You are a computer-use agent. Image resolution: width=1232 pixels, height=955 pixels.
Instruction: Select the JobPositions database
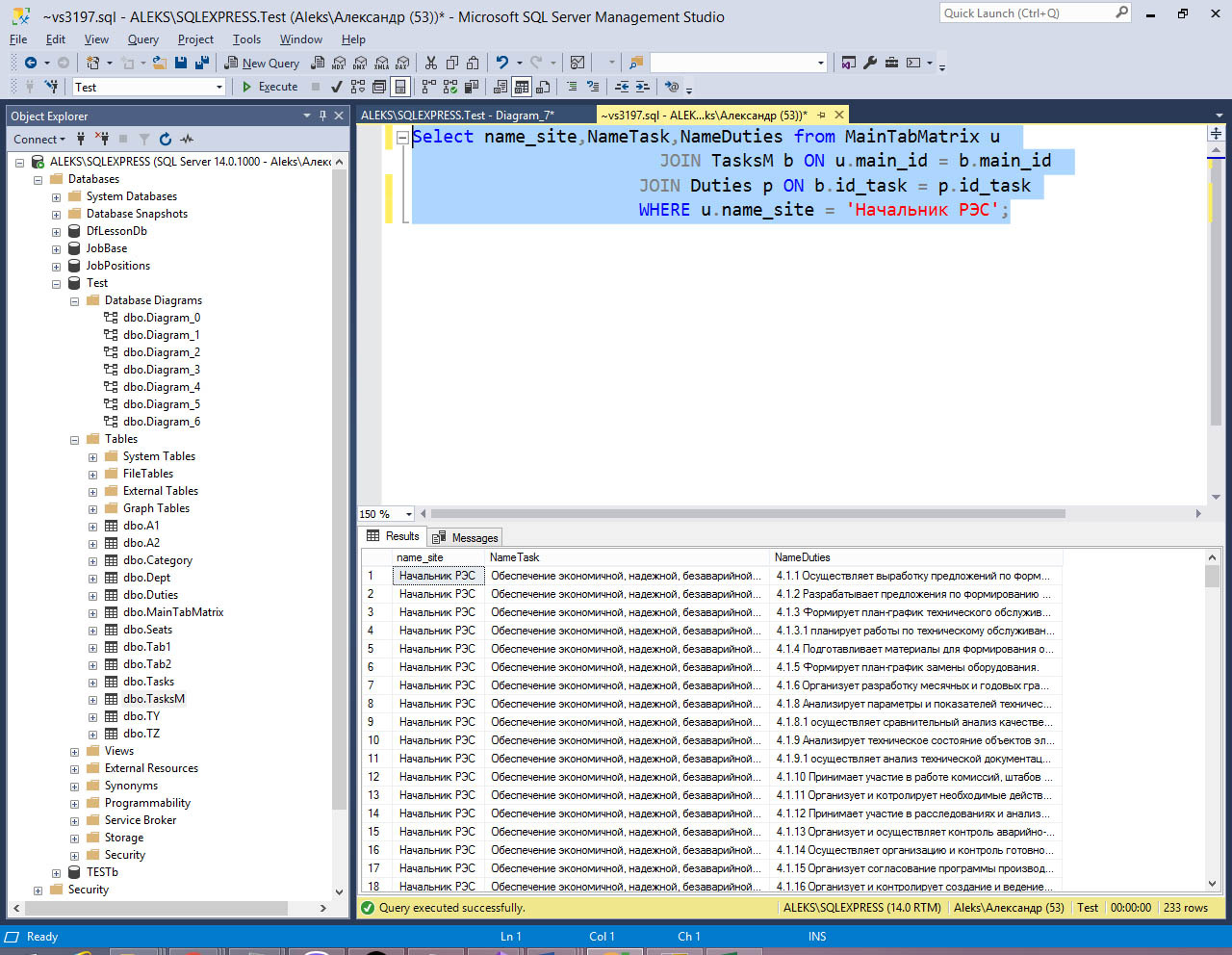(x=117, y=266)
